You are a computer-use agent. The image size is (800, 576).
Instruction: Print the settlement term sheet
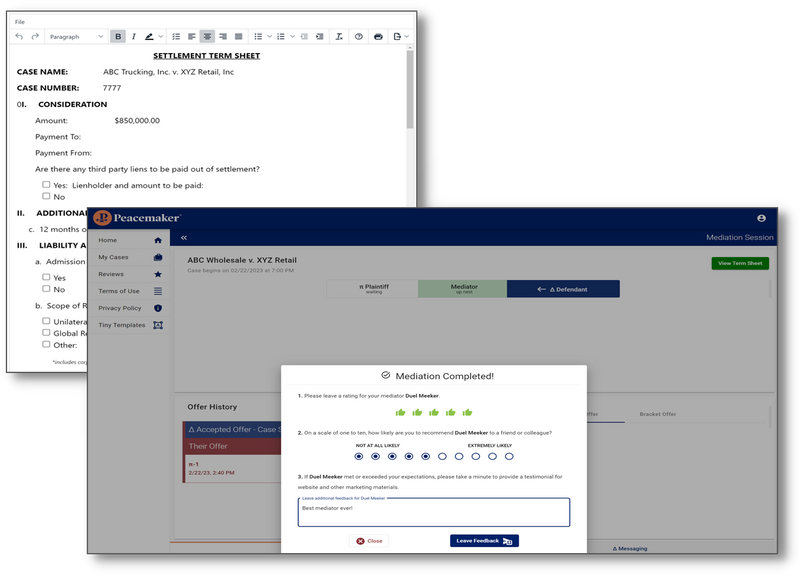click(378, 36)
